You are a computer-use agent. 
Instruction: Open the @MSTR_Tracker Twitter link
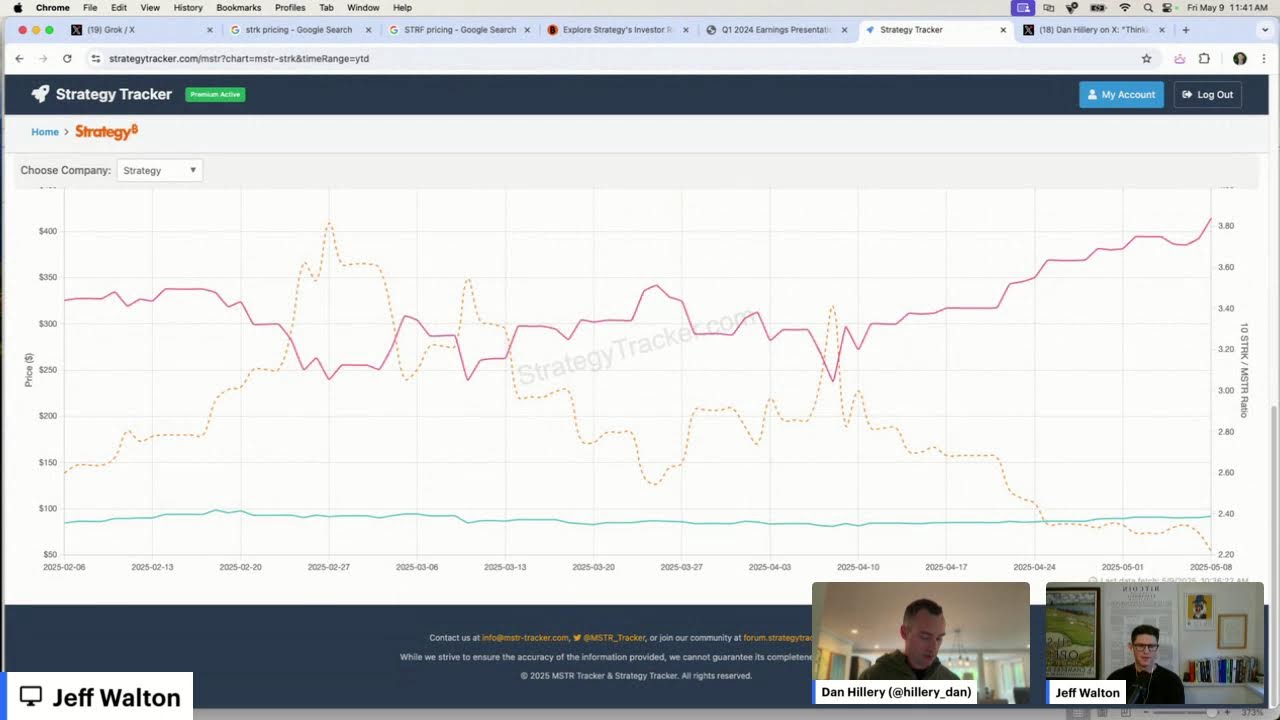[609, 637]
